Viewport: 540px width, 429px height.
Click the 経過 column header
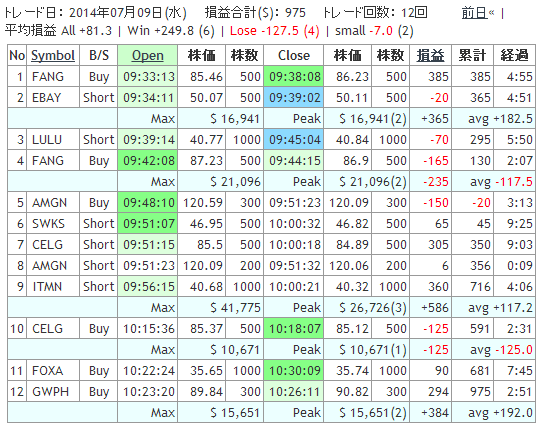click(x=514, y=55)
